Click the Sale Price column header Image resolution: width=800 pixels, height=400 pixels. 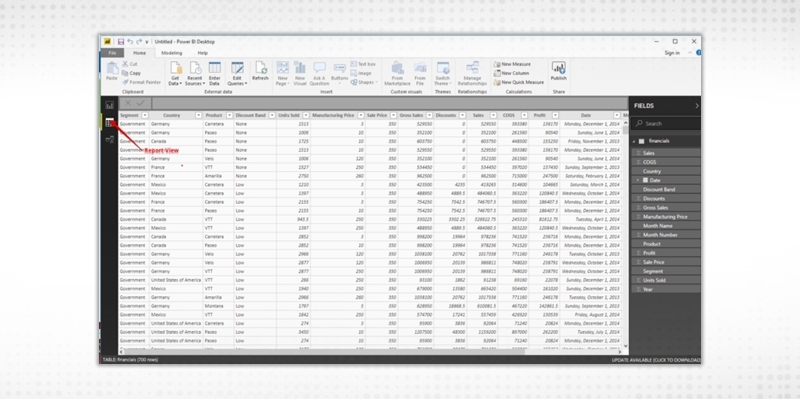(x=377, y=115)
